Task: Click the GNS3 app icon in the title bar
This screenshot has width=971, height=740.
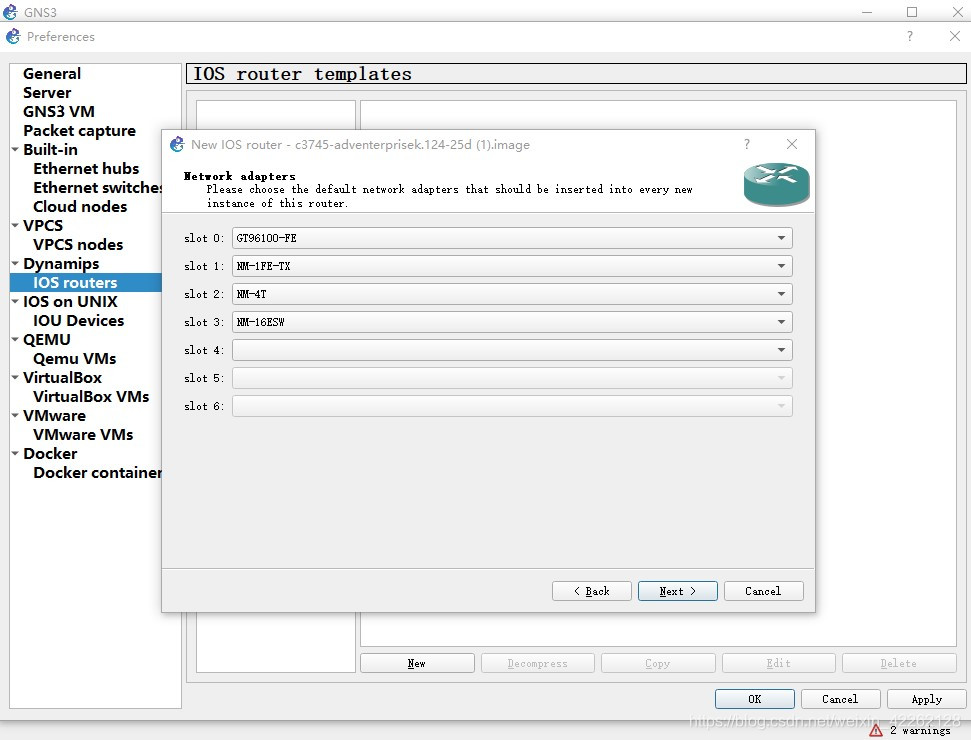Action: pyautogui.click(x=10, y=12)
